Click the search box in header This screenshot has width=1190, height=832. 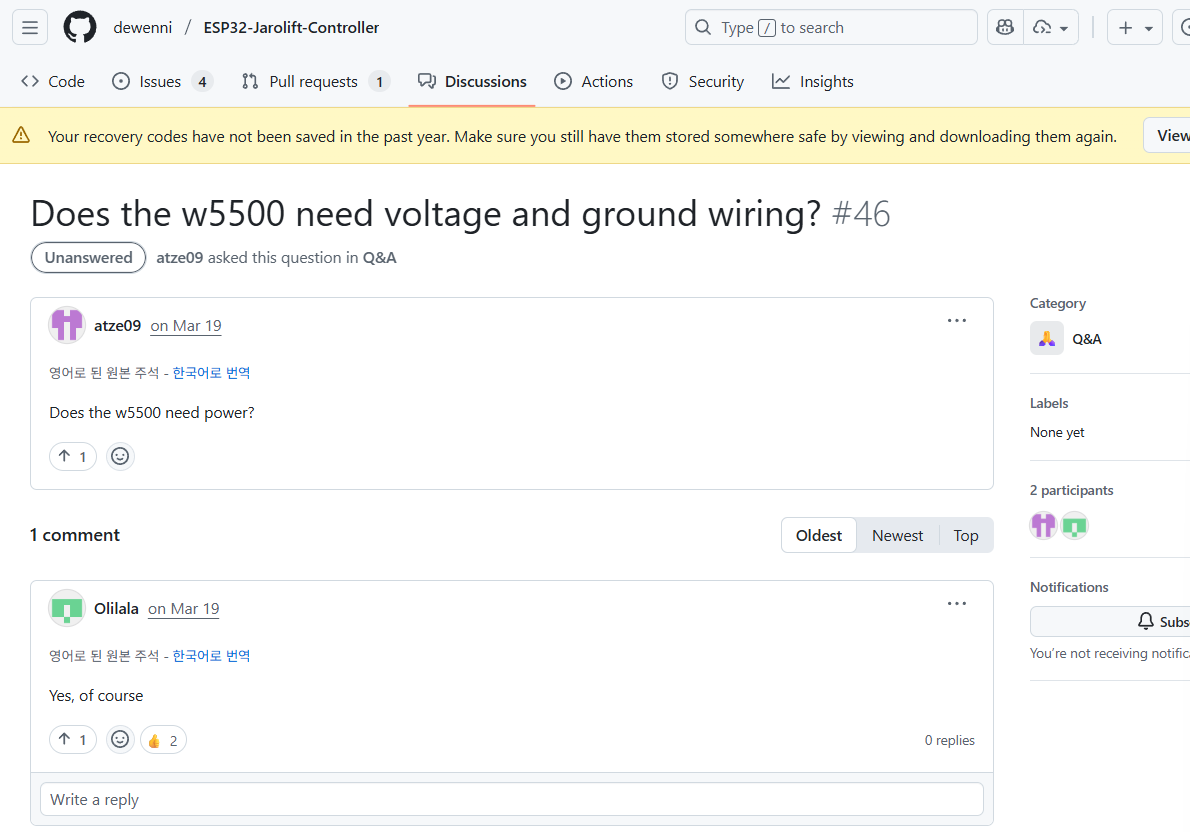click(830, 28)
